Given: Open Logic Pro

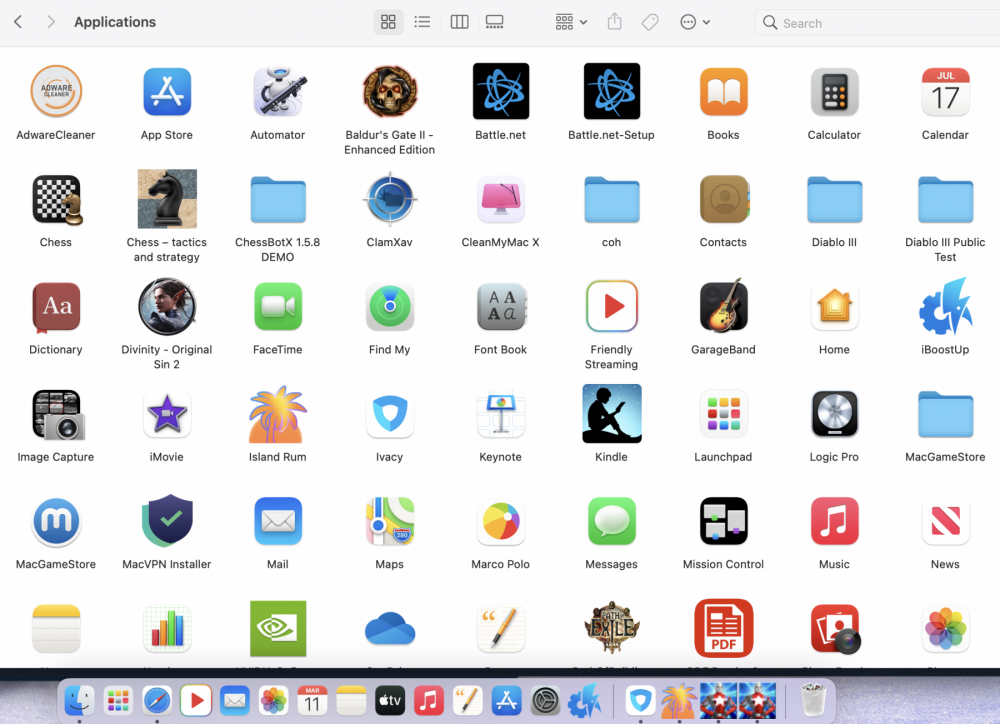Looking at the screenshot, I should tap(834, 414).
